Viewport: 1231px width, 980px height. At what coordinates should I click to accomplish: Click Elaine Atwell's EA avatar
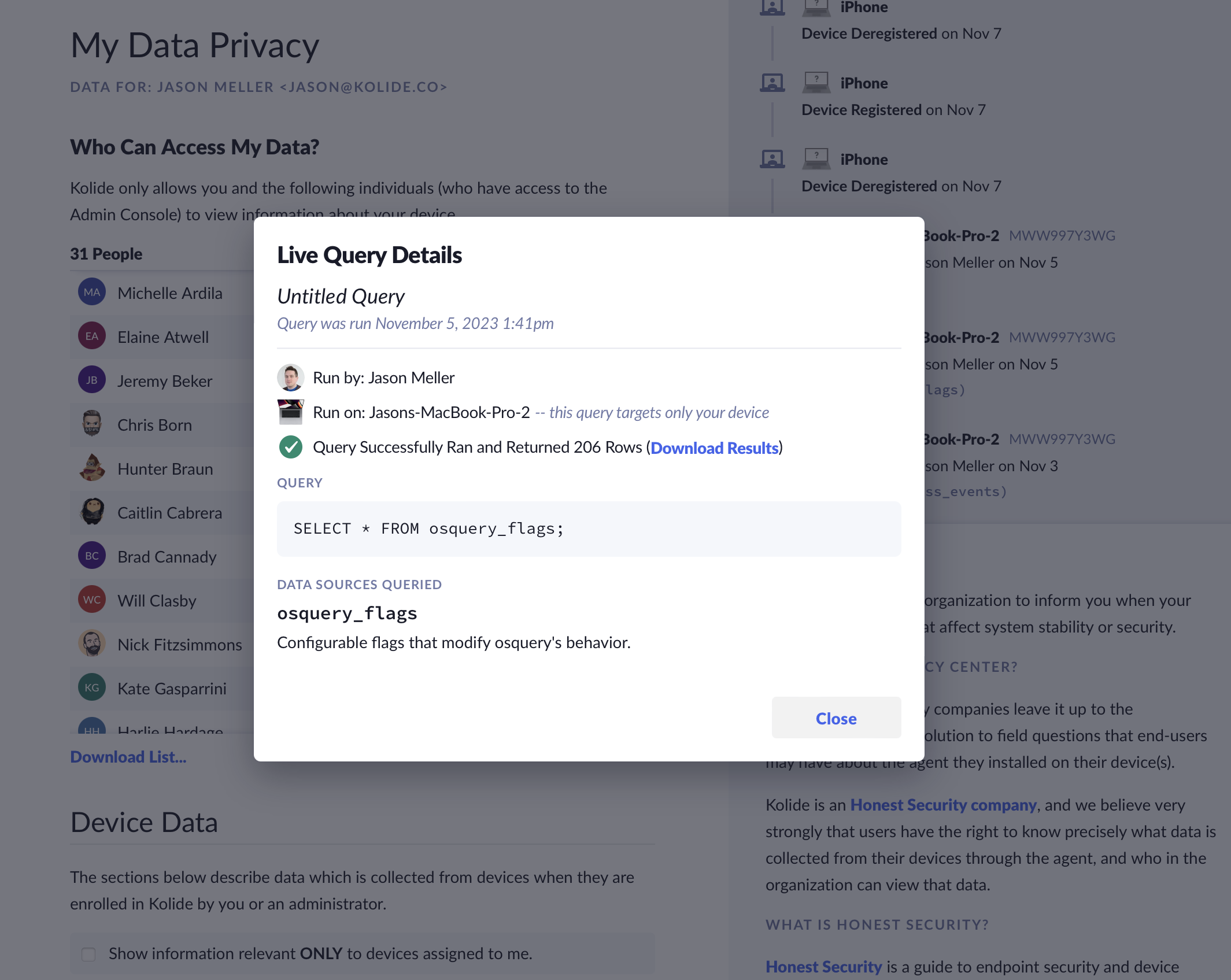tap(92, 336)
